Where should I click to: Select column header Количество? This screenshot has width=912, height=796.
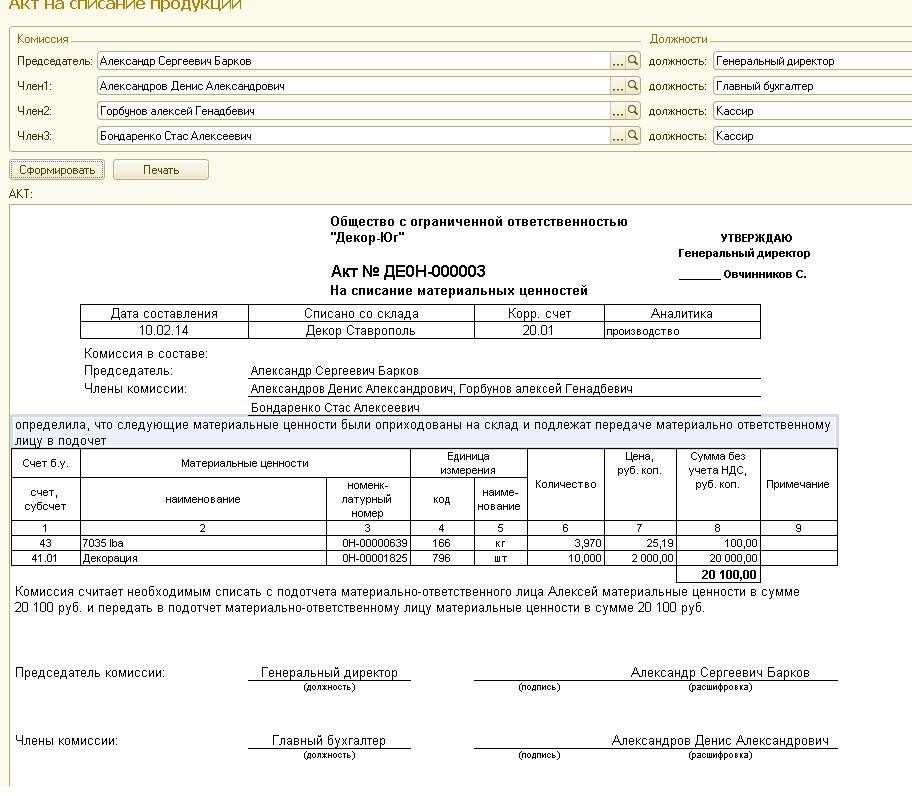[x=565, y=484]
